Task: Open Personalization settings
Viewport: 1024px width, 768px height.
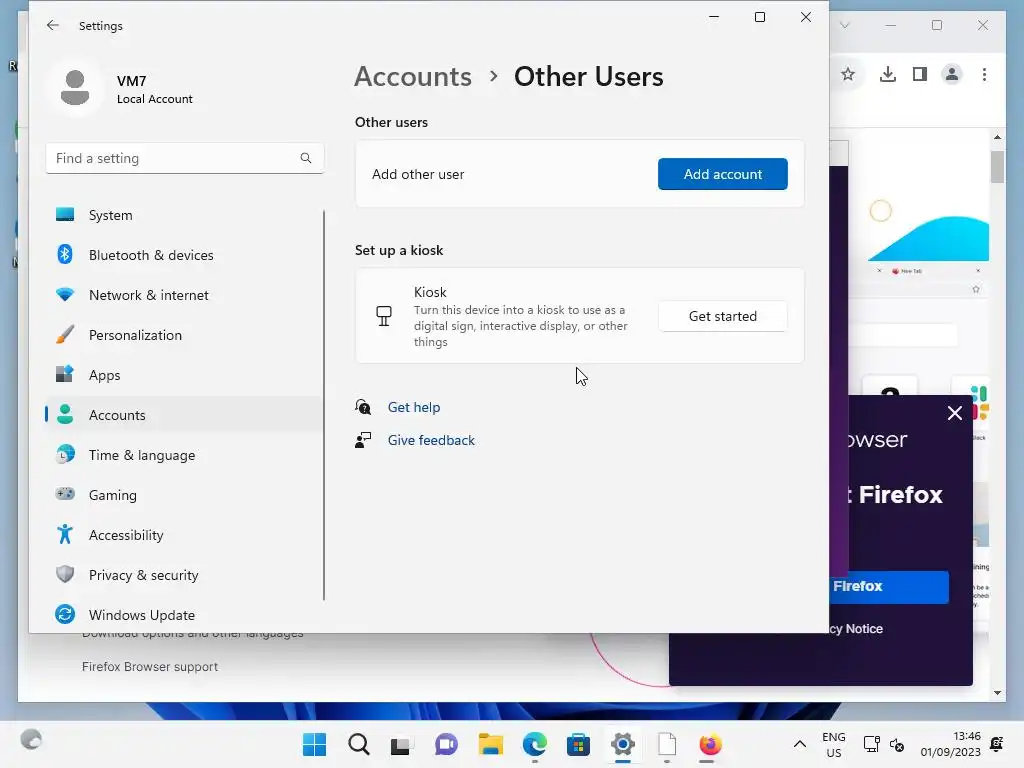Action: tap(184, 335)
